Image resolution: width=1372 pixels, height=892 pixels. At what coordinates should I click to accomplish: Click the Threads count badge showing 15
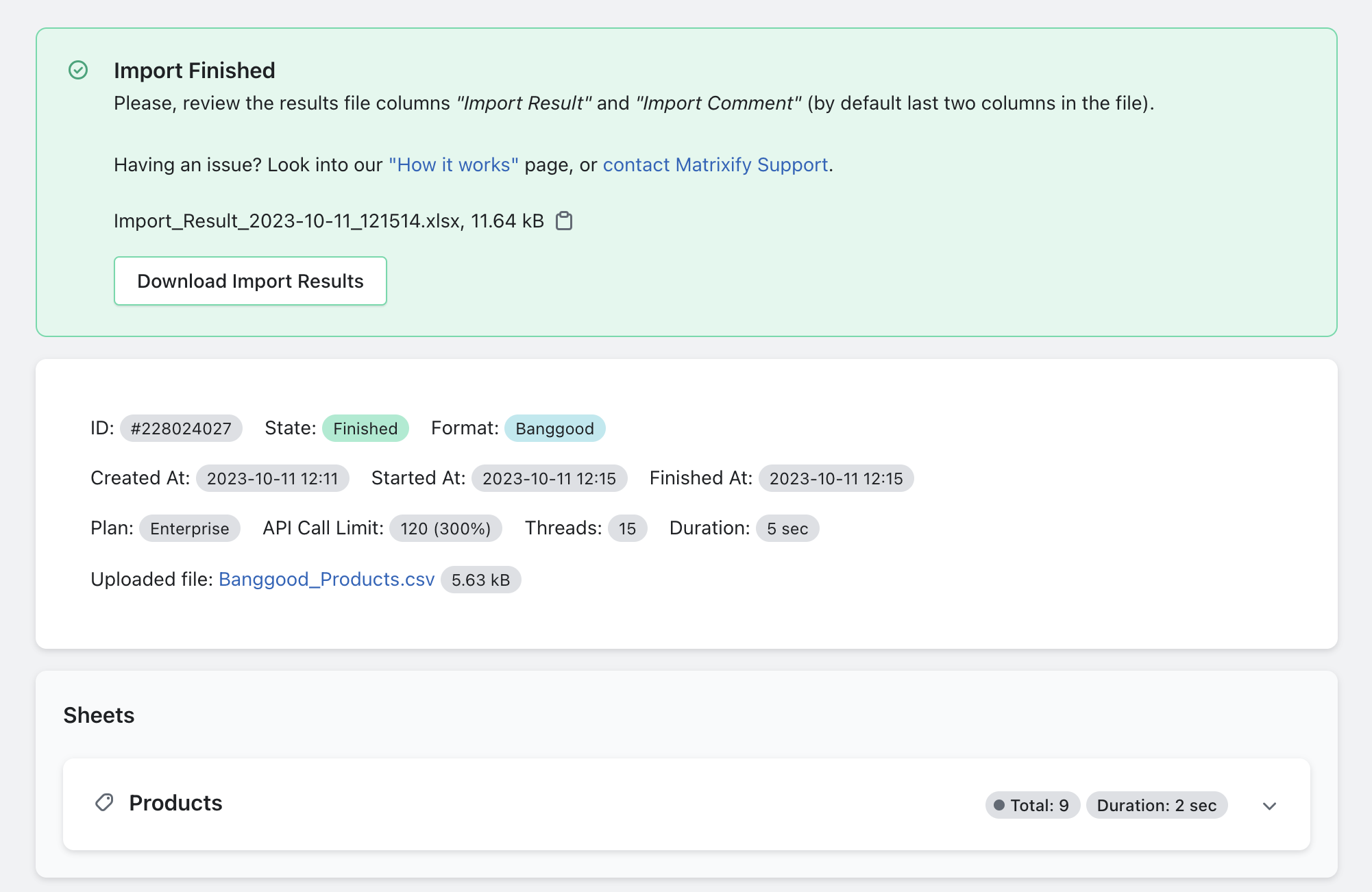[x=627, y=528]
